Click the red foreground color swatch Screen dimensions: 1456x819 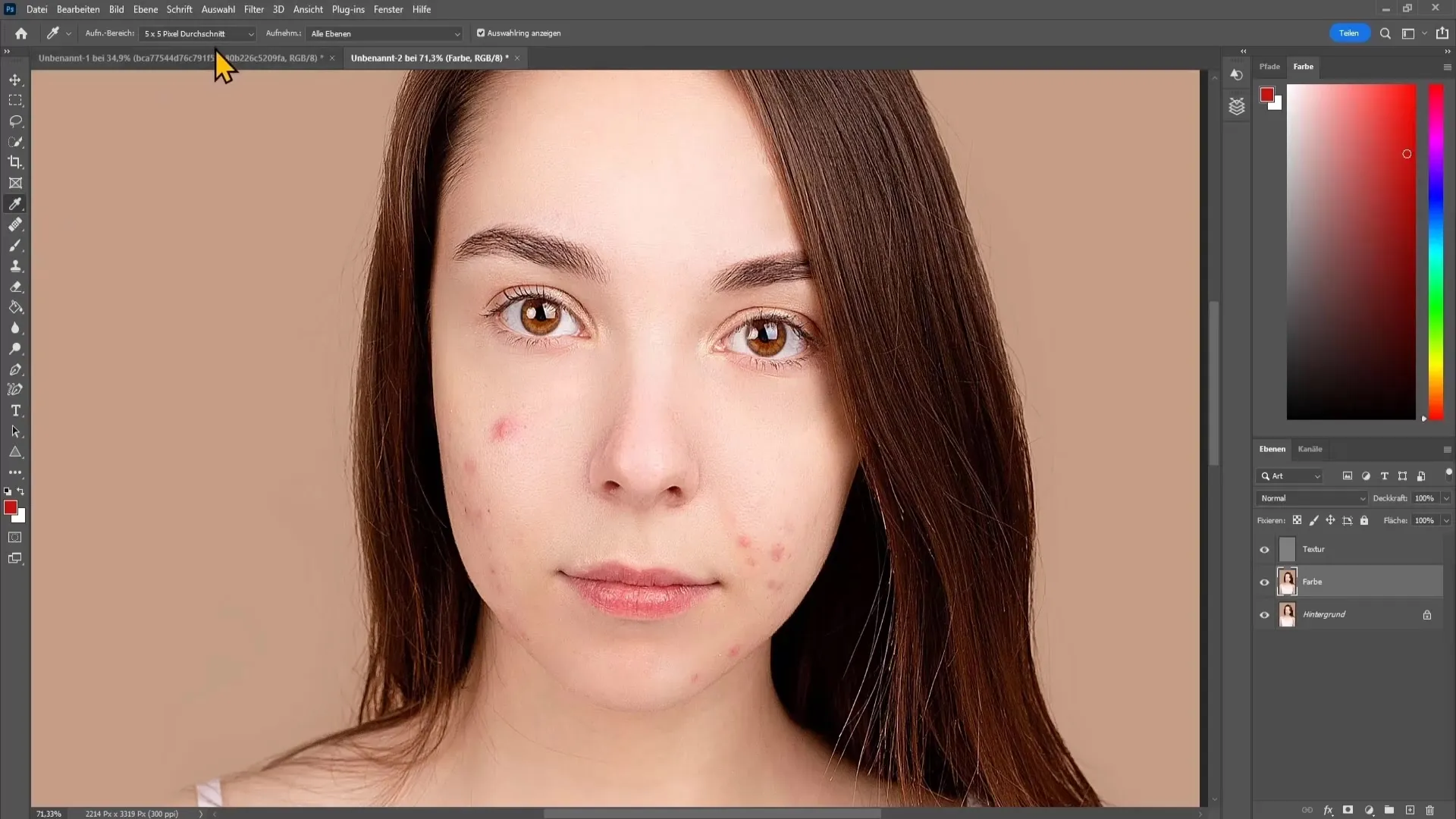[11, 507]
